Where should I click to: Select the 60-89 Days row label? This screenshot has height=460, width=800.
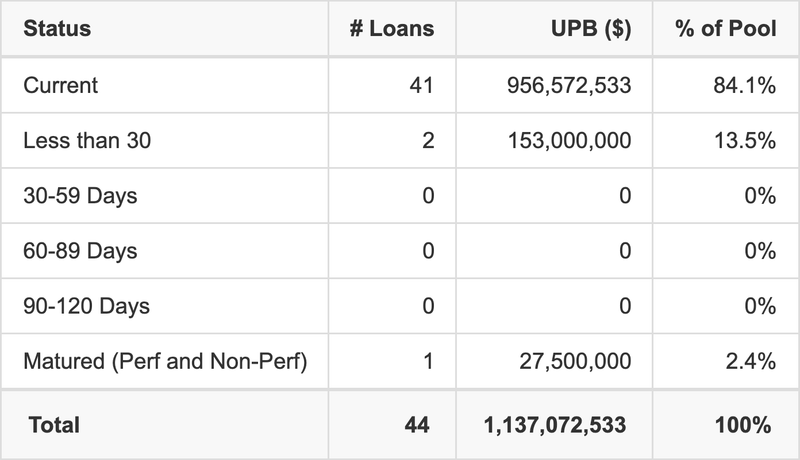coord(80,251)
